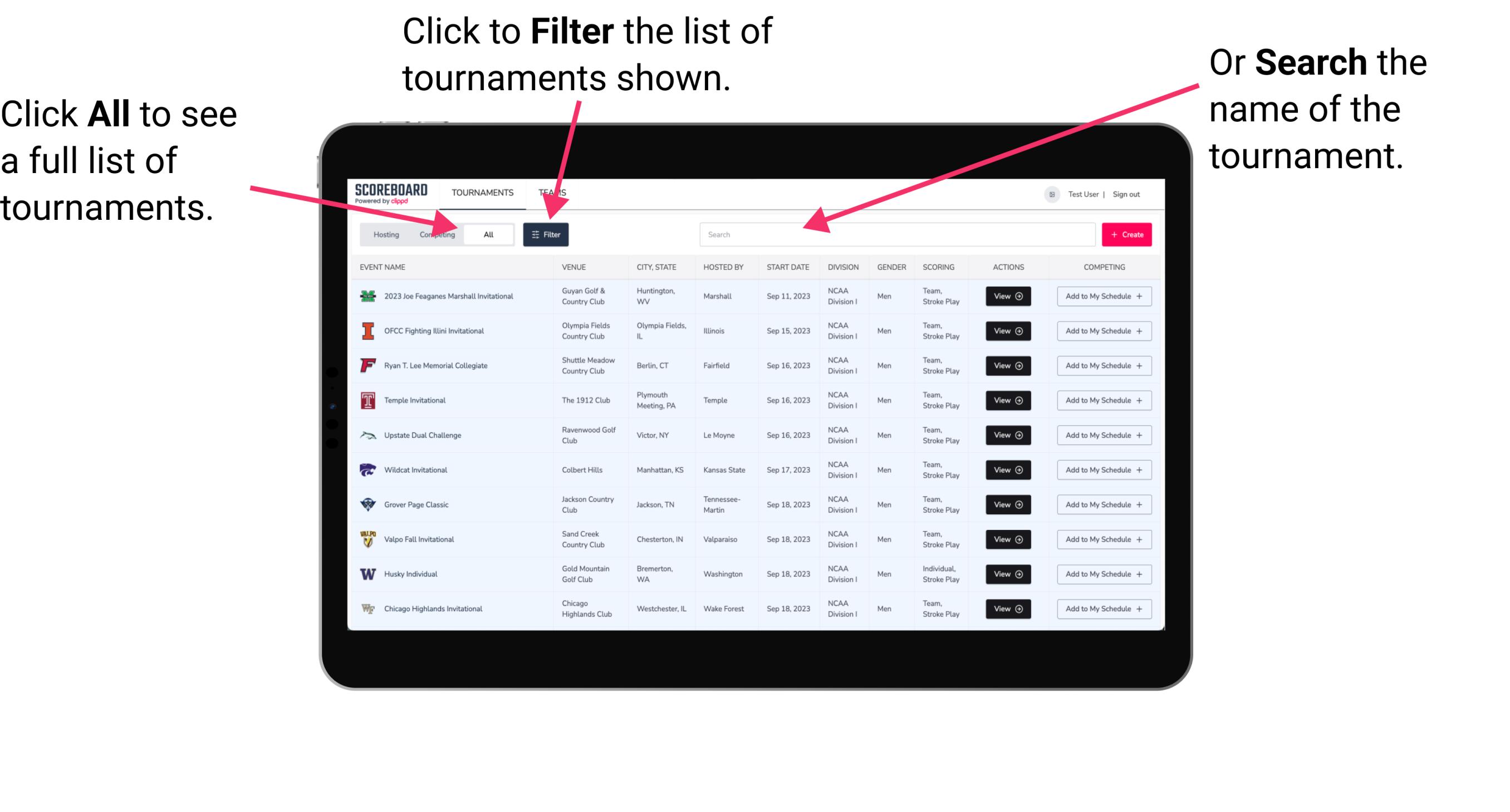Click the Fairfield team logo icon
The image size is (1510, 812).
(x=367, y=365)
